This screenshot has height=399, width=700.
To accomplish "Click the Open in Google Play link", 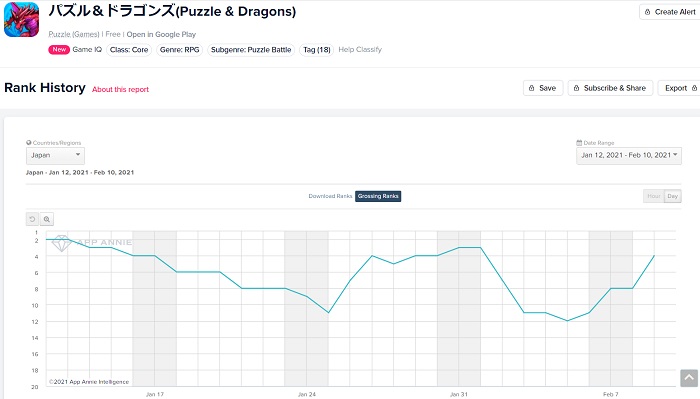I will click(161, 34).
